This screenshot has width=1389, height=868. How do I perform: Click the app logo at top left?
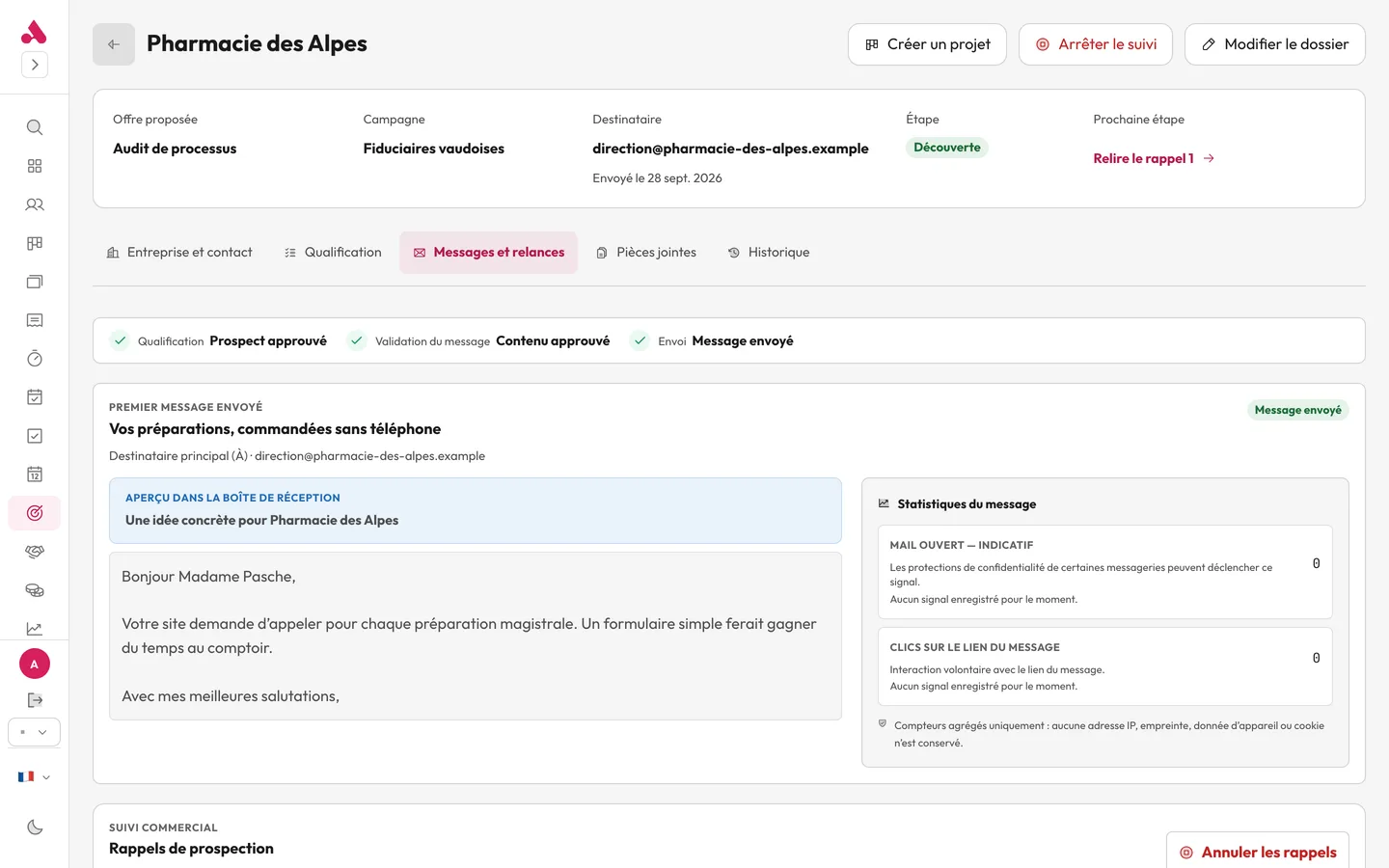click(34, 32)
